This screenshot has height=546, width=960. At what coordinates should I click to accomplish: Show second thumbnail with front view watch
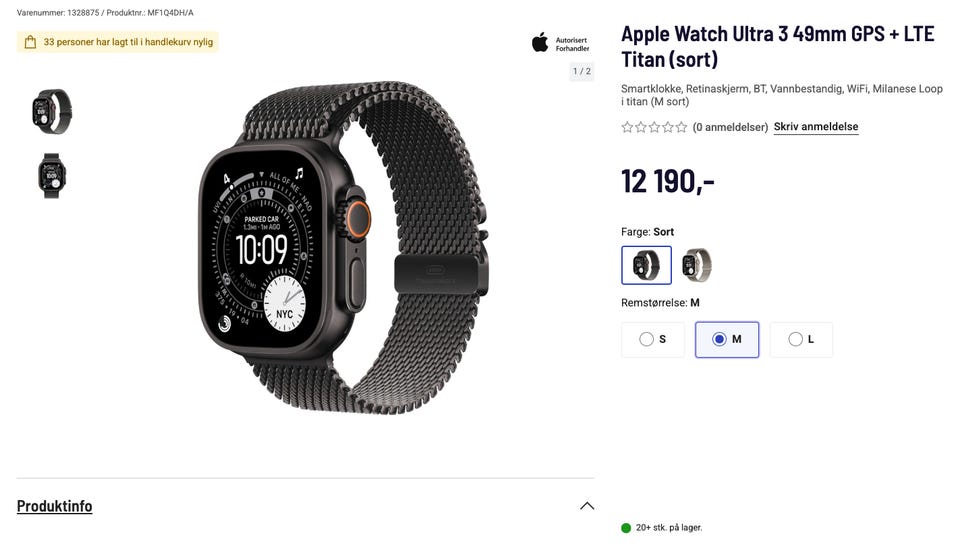coord(52,176)
